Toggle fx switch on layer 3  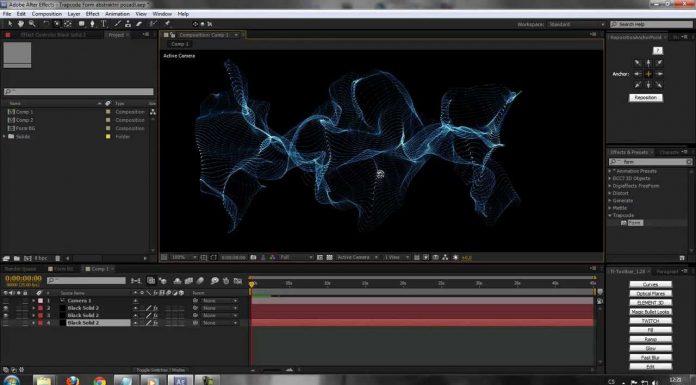(155, 316)
